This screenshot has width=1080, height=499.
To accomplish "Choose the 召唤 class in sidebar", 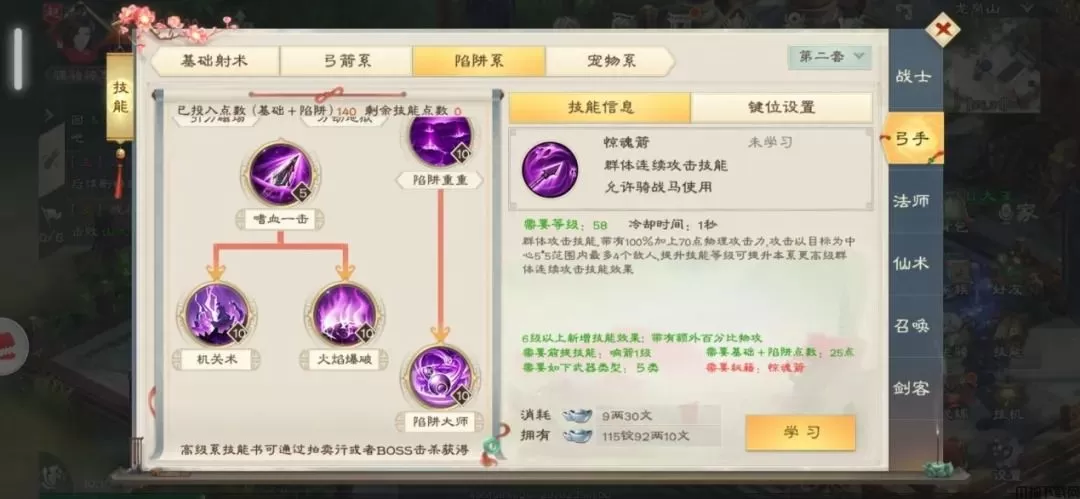I will coord(913,326).
